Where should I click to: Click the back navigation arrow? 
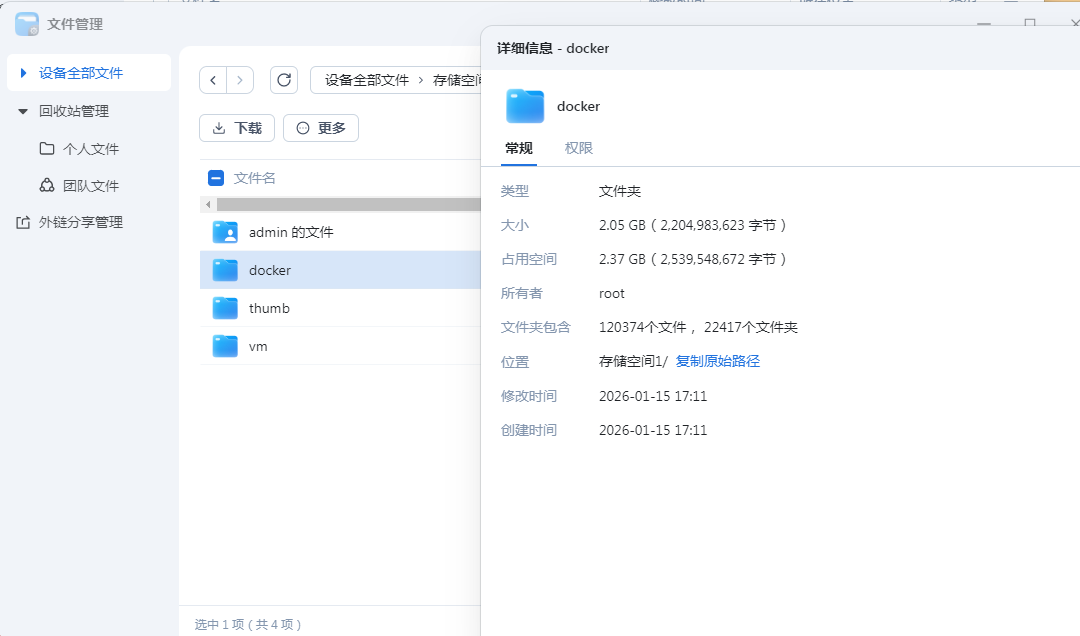pyautogui.click(x=212, y=80)
